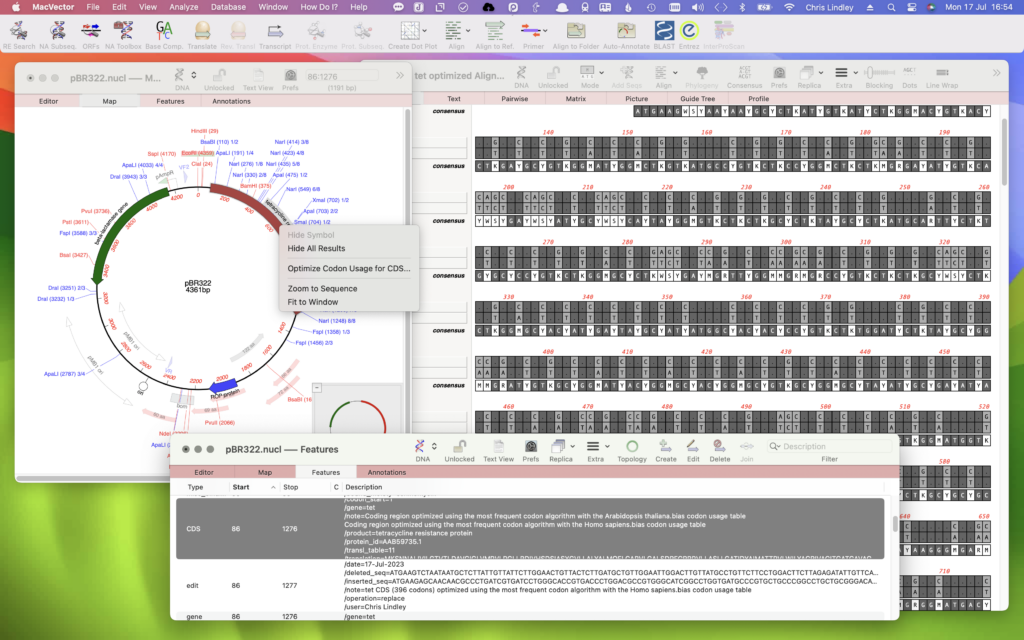
Task: Open Filter search options dropdown
Action: (775, 447)
